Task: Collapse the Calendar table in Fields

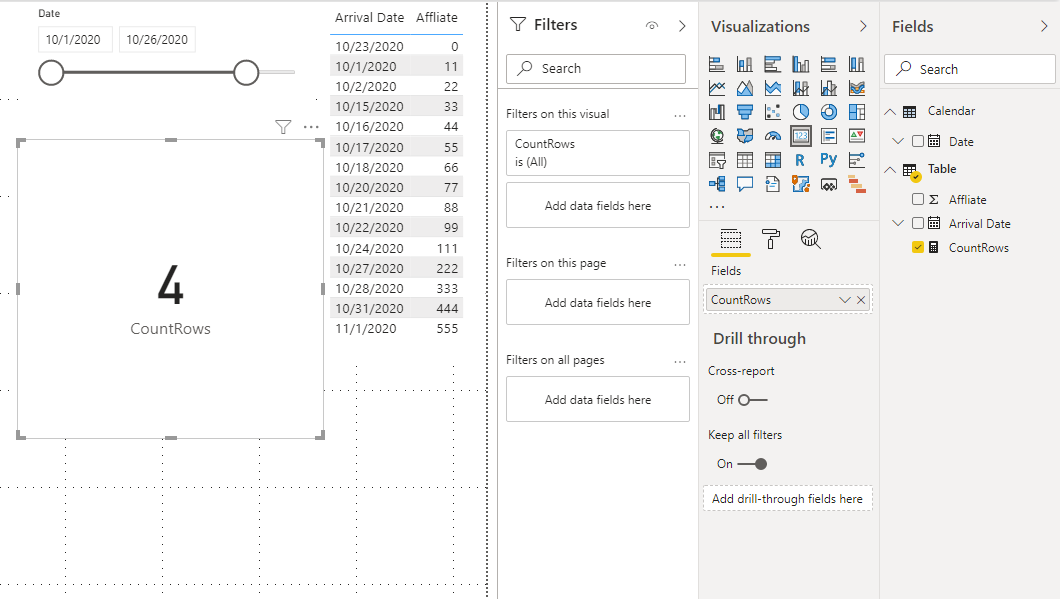Action: coord(891,112)
